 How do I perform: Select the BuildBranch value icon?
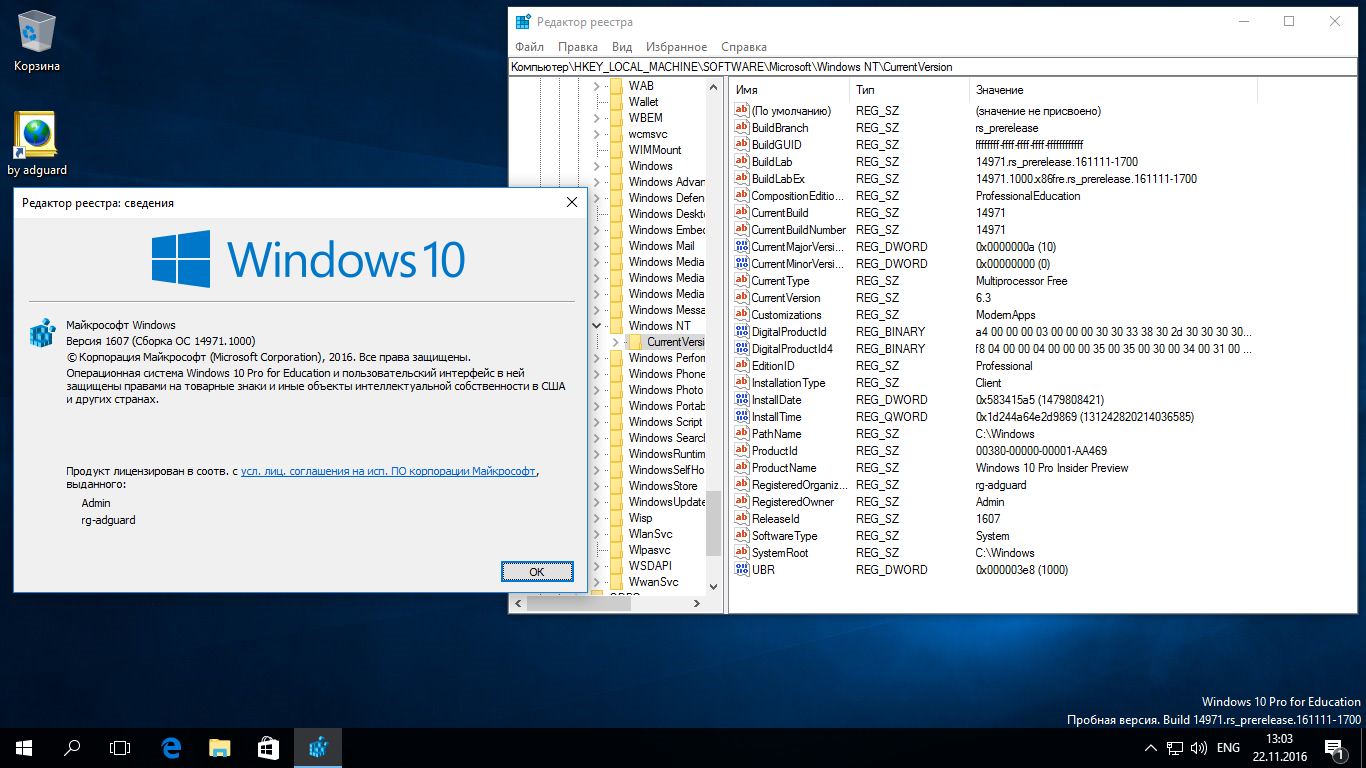tap(742, 128)
